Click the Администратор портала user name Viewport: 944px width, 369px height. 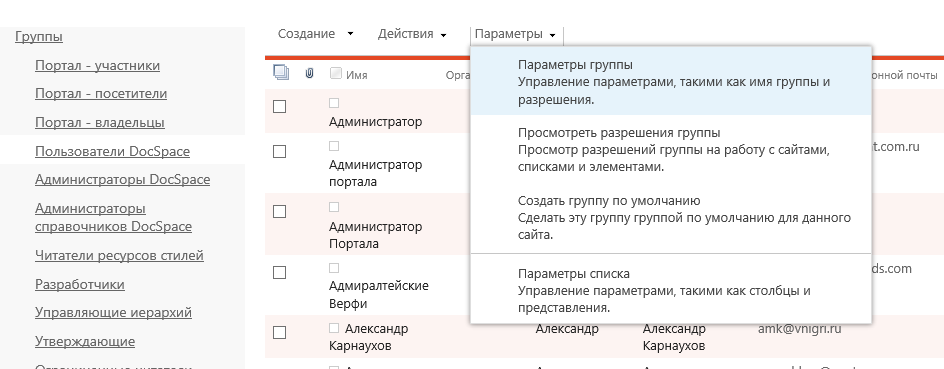(376, 173)
